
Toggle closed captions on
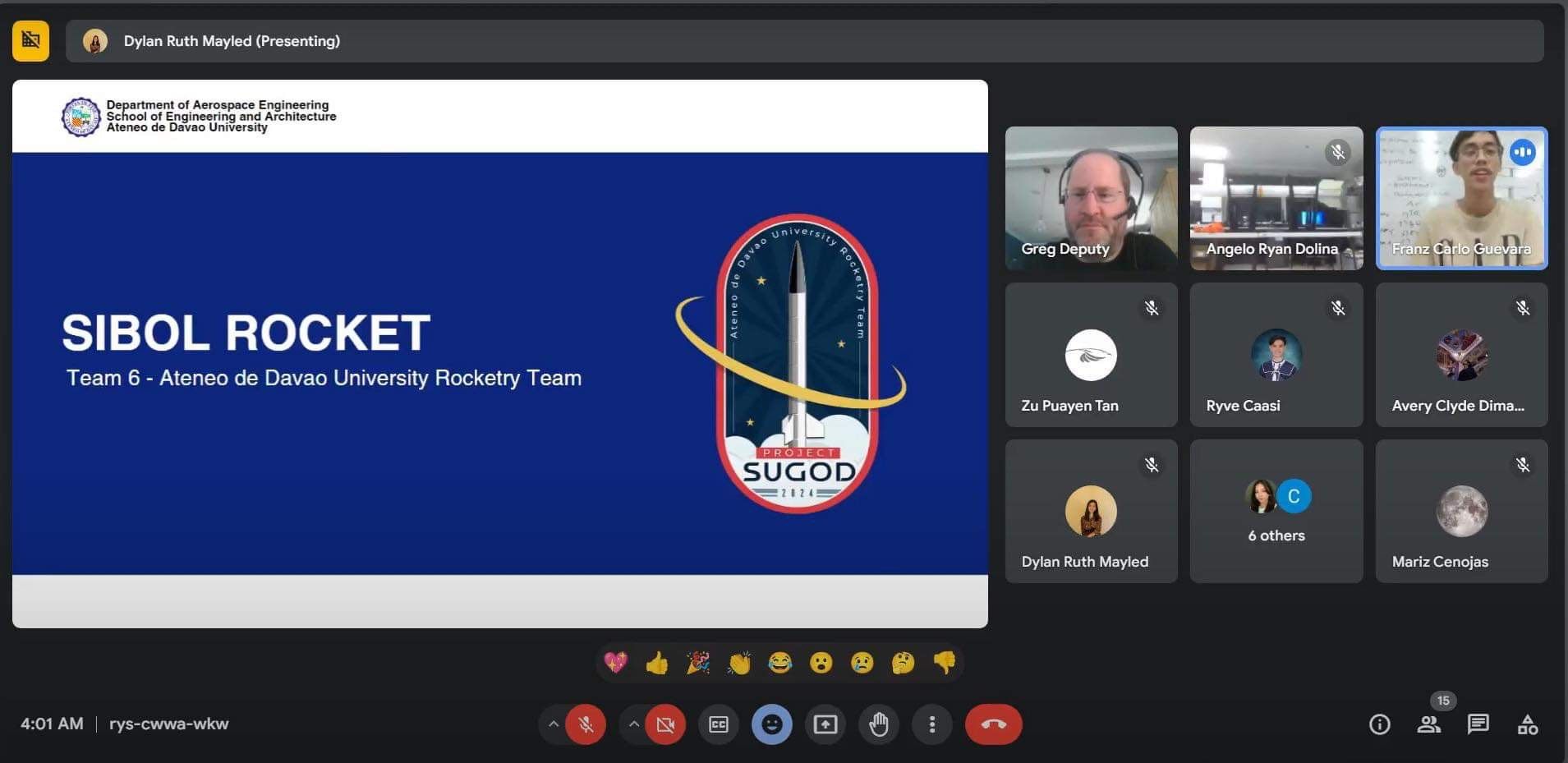point(719,724)
